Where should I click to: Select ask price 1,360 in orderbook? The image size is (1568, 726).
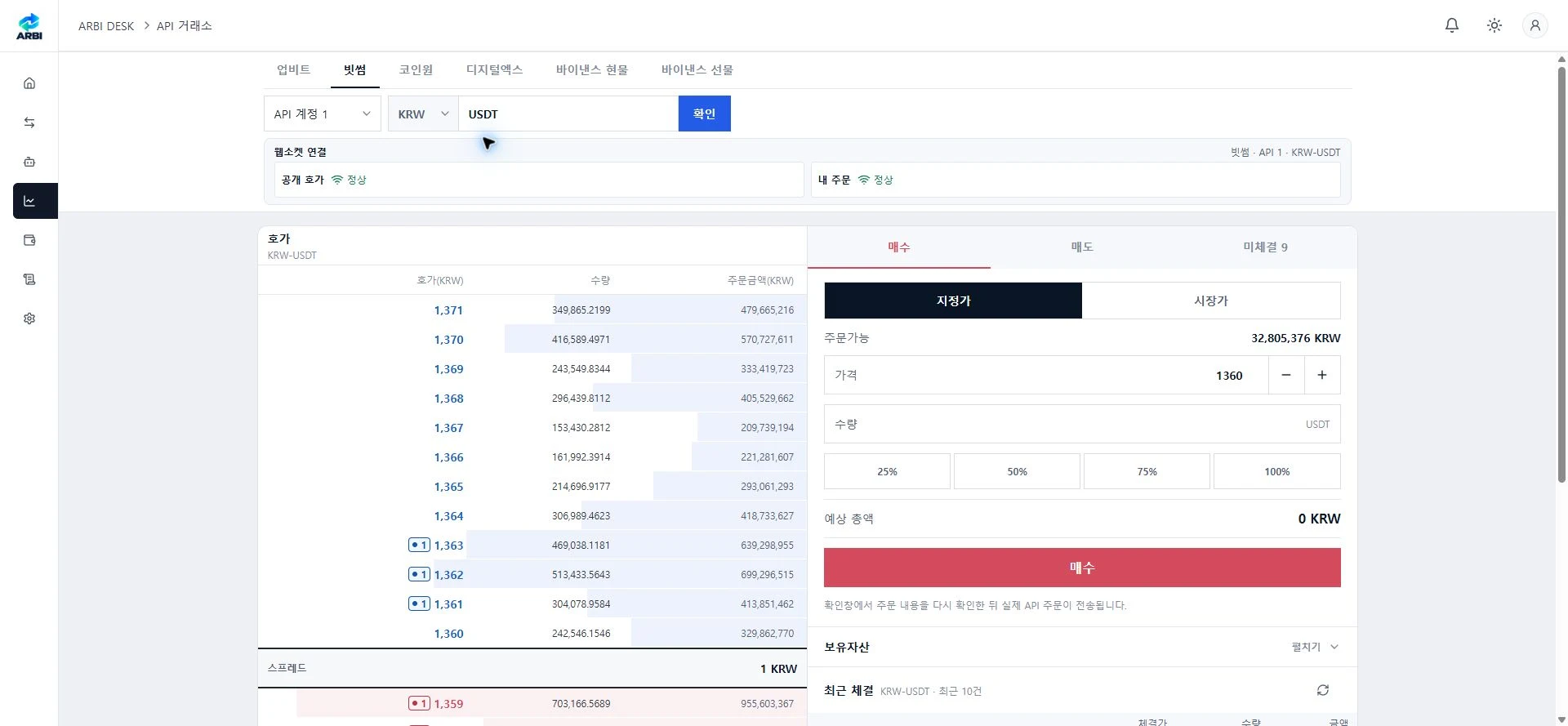tap(448, 634)
